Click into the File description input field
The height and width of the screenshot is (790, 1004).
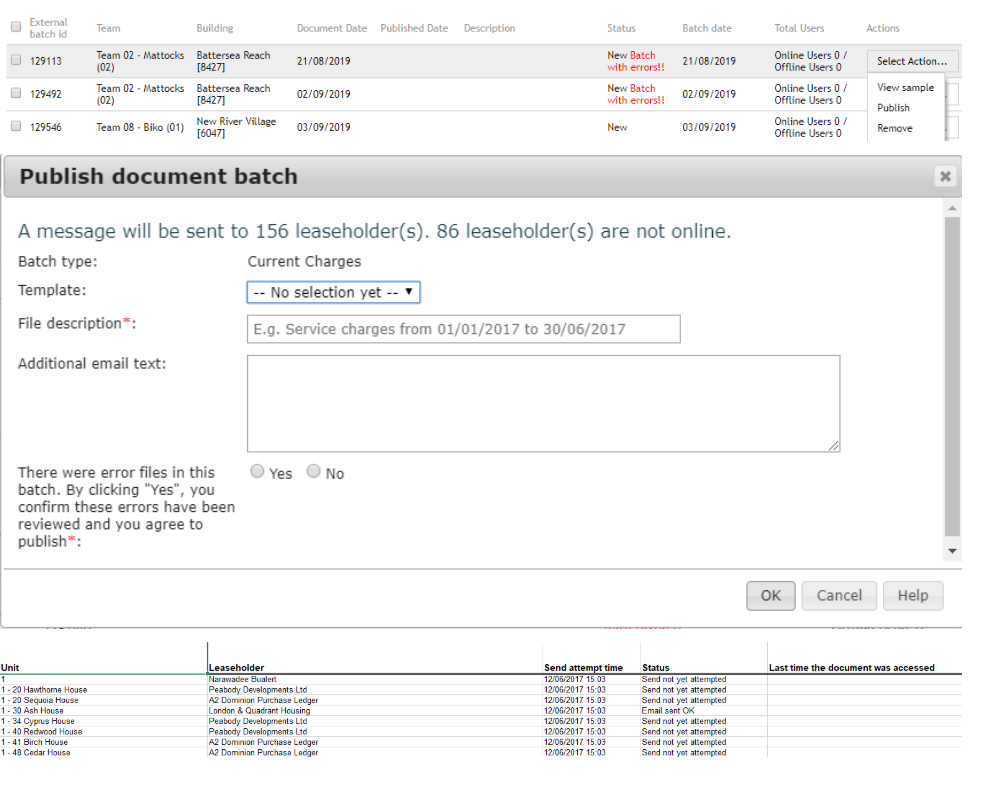(x=463, y=328)
